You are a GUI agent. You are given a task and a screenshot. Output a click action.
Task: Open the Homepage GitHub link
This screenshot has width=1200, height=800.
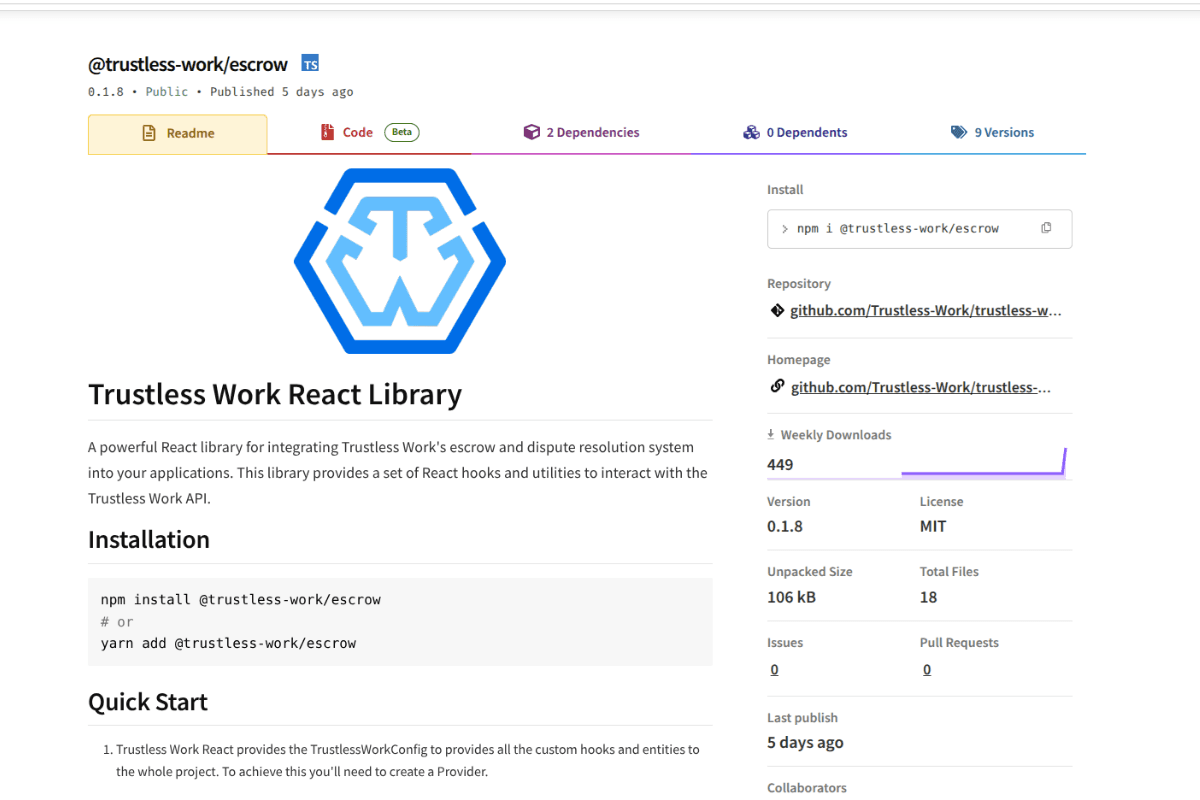(920, 386)
